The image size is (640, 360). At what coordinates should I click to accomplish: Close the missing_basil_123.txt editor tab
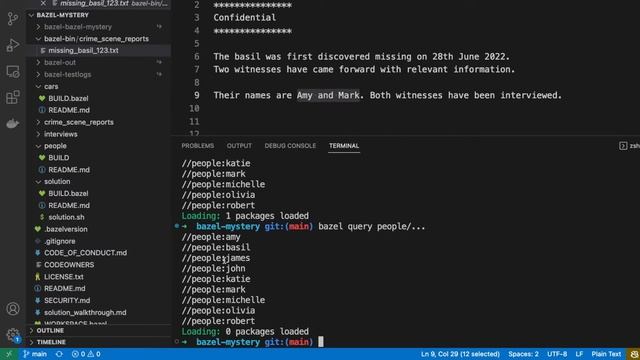tap(43, 3)
